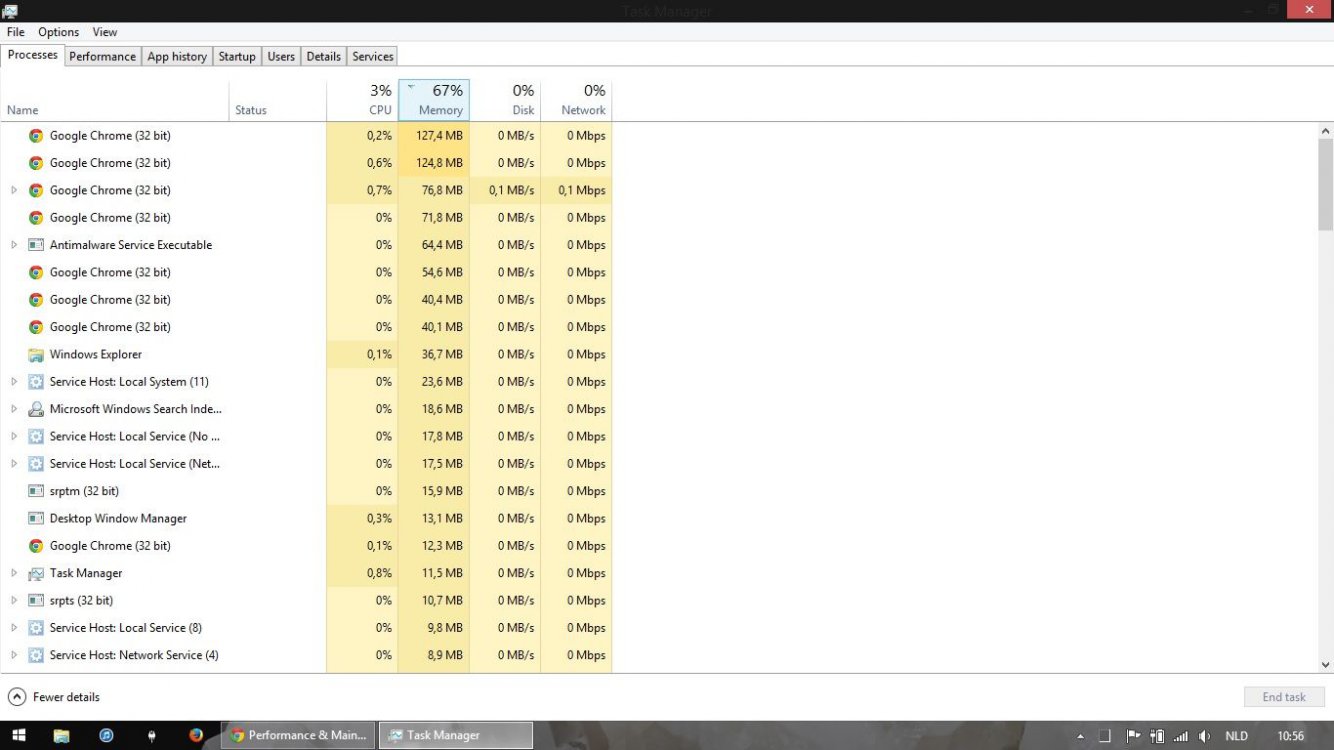1334x750 pixels.
Task: Sort by the Status column header
Action: pos(278,100)
